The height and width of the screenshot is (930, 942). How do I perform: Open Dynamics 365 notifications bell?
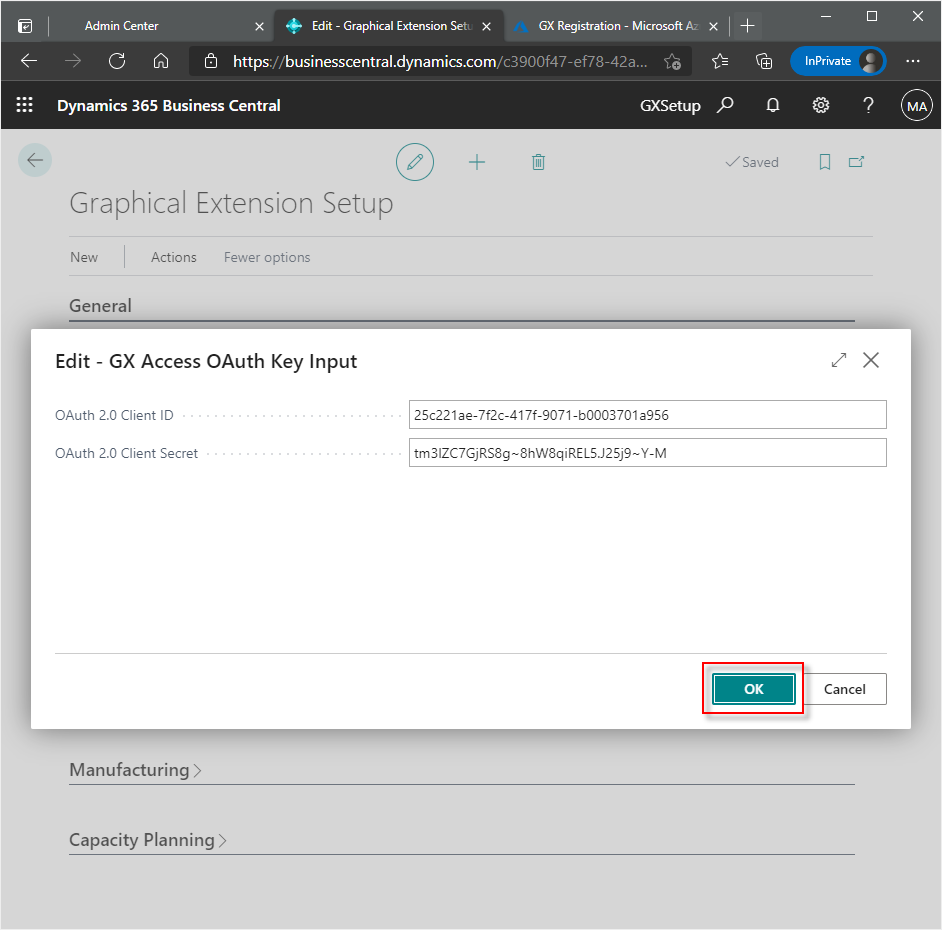point(772,105)
